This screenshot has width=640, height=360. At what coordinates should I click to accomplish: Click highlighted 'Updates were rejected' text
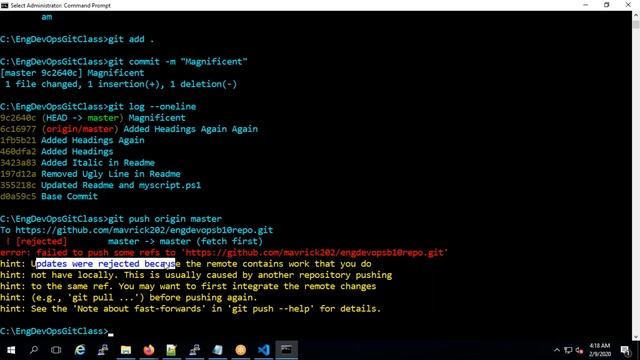(106, 264)
